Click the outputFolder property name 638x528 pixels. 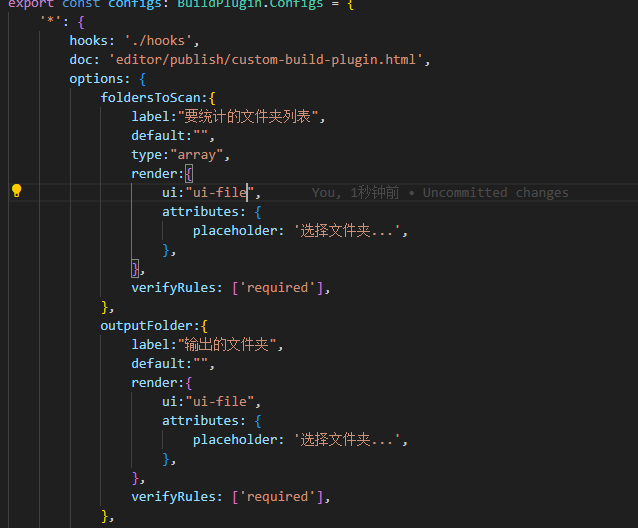click(146, 325)
